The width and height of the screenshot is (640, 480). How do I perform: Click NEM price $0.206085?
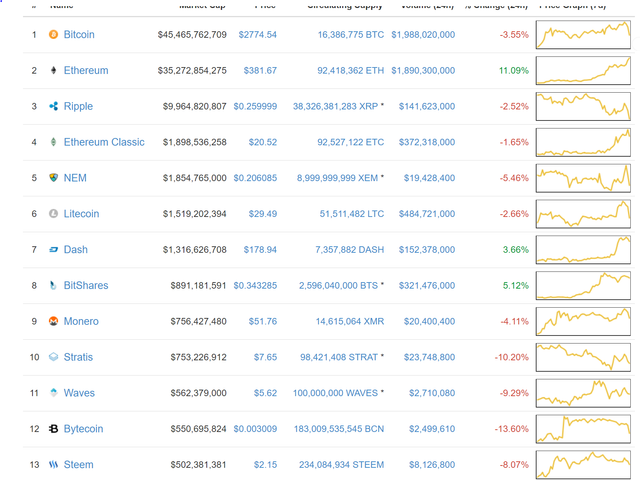[x=255, y=178]
